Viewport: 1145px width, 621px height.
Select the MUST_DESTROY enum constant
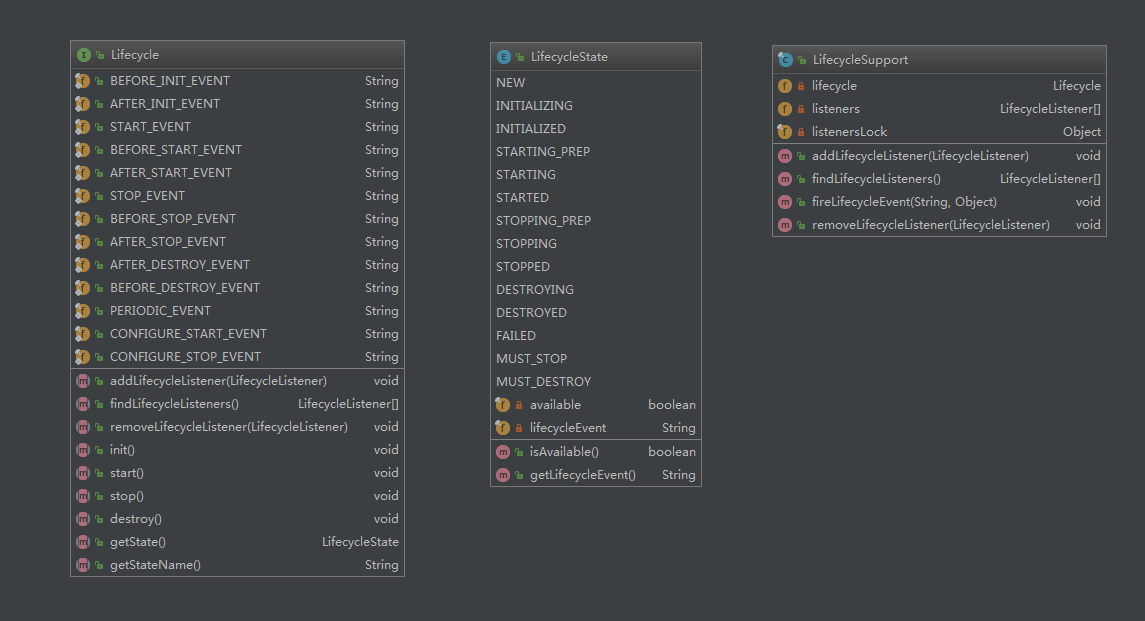pos(543,382)
